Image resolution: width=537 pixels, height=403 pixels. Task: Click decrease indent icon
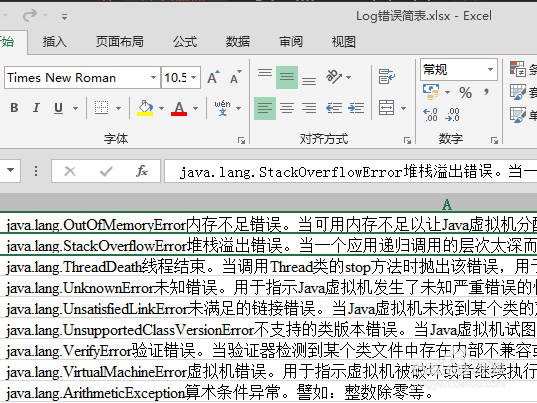[x=334, y=108]
